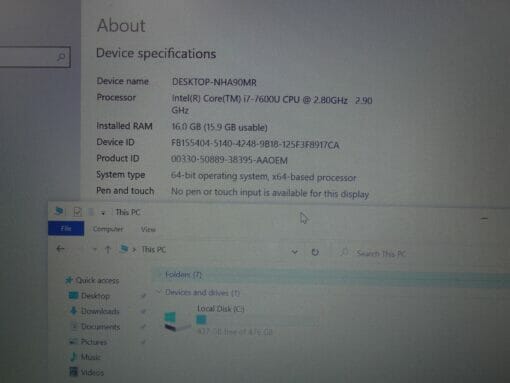The height and width of the screenshot is (383, 510).
Task: Open Customize Quick Access Toolbar dropdown
Action: (x=103, y=213)
